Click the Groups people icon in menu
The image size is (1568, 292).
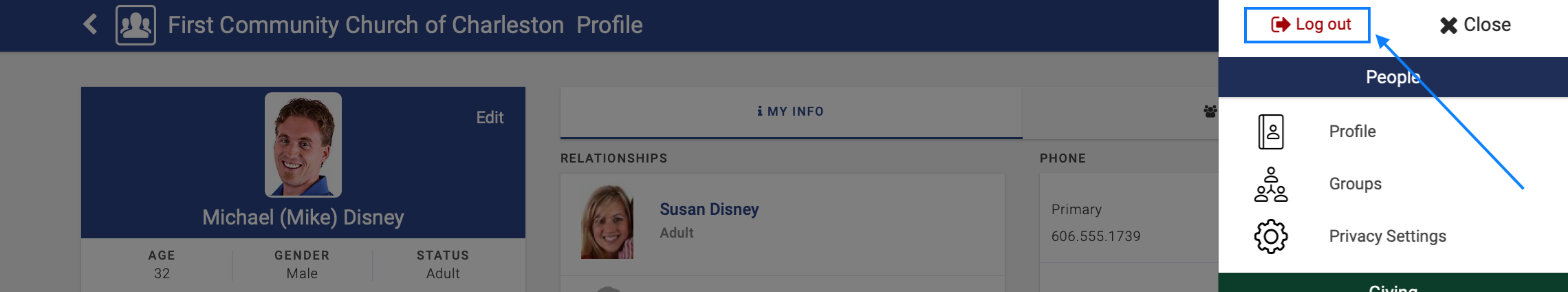click(1271, 184)
